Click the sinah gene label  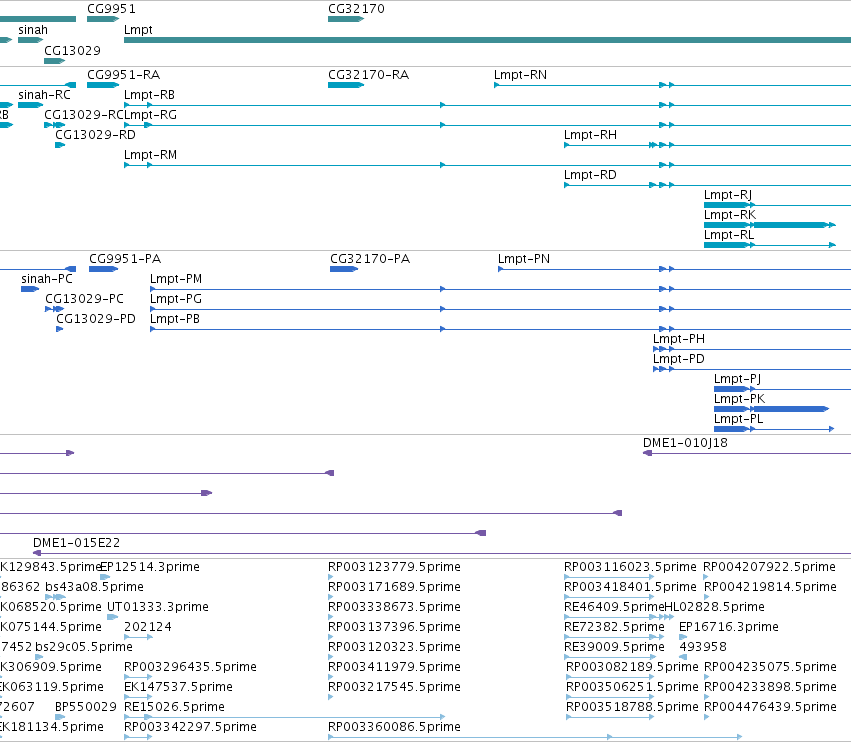pyautogui.click(x=33, y=30)
